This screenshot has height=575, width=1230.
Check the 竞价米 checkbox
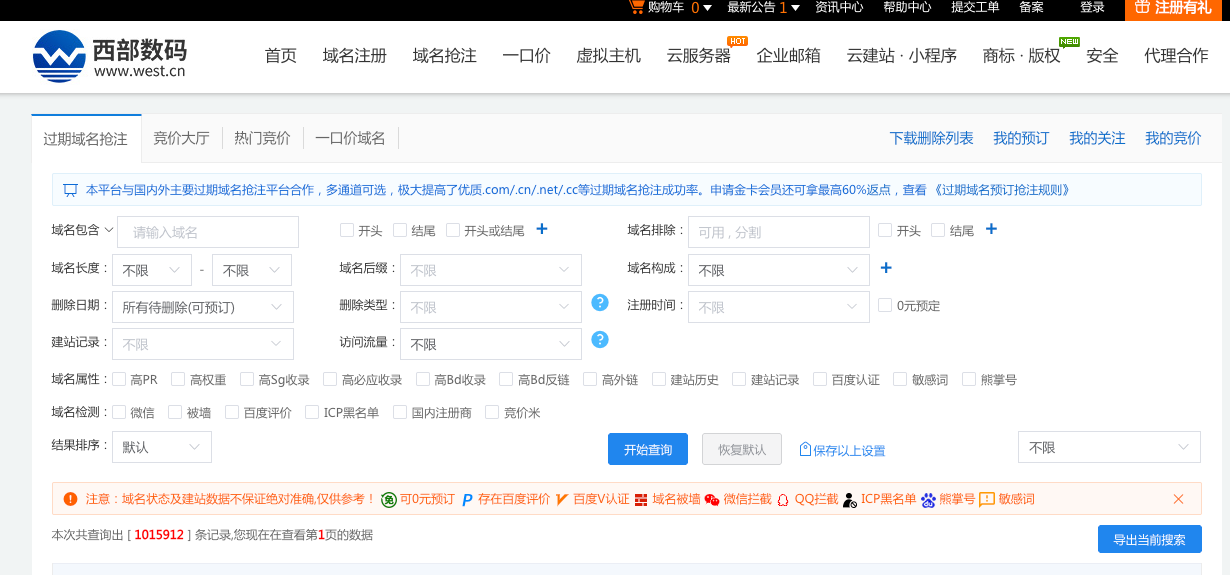(x=492, y=412)
